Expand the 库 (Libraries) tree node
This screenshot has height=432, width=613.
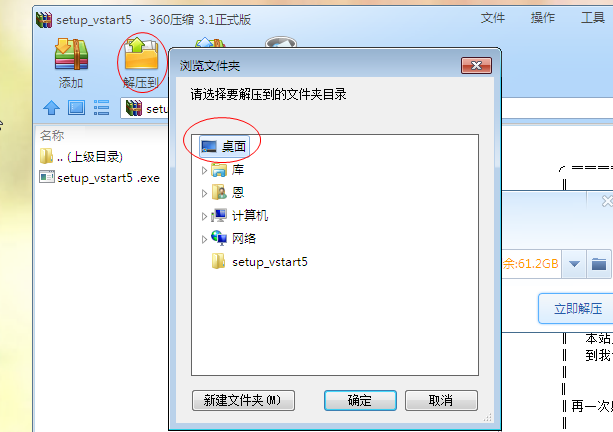coord(204,170)
